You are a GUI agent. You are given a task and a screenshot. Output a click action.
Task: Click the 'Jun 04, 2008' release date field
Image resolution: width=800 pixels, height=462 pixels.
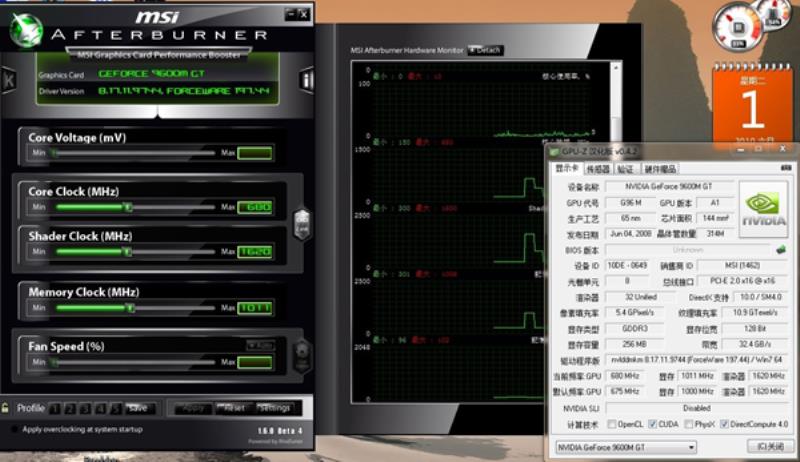click(x=630, y=234)
